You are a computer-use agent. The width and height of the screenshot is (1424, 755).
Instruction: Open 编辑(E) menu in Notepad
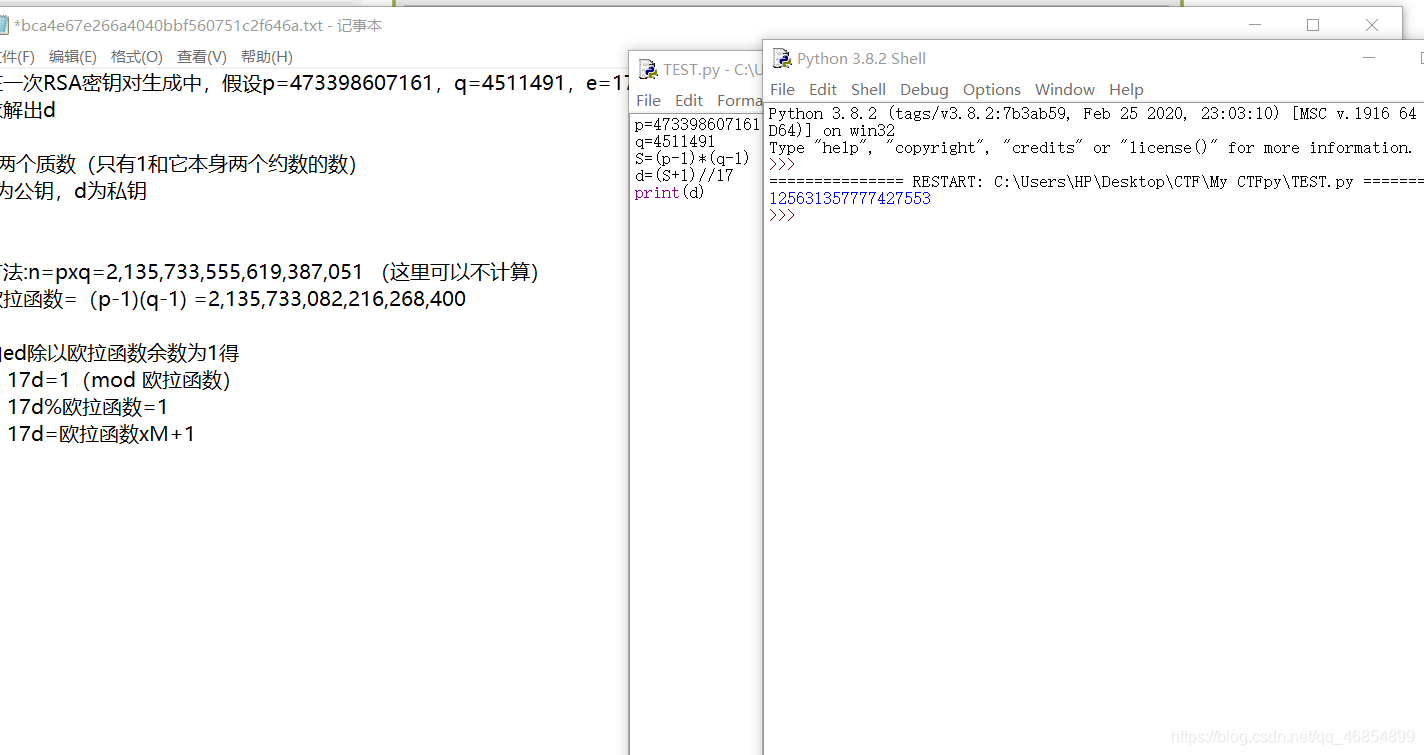tap(73, 56)
